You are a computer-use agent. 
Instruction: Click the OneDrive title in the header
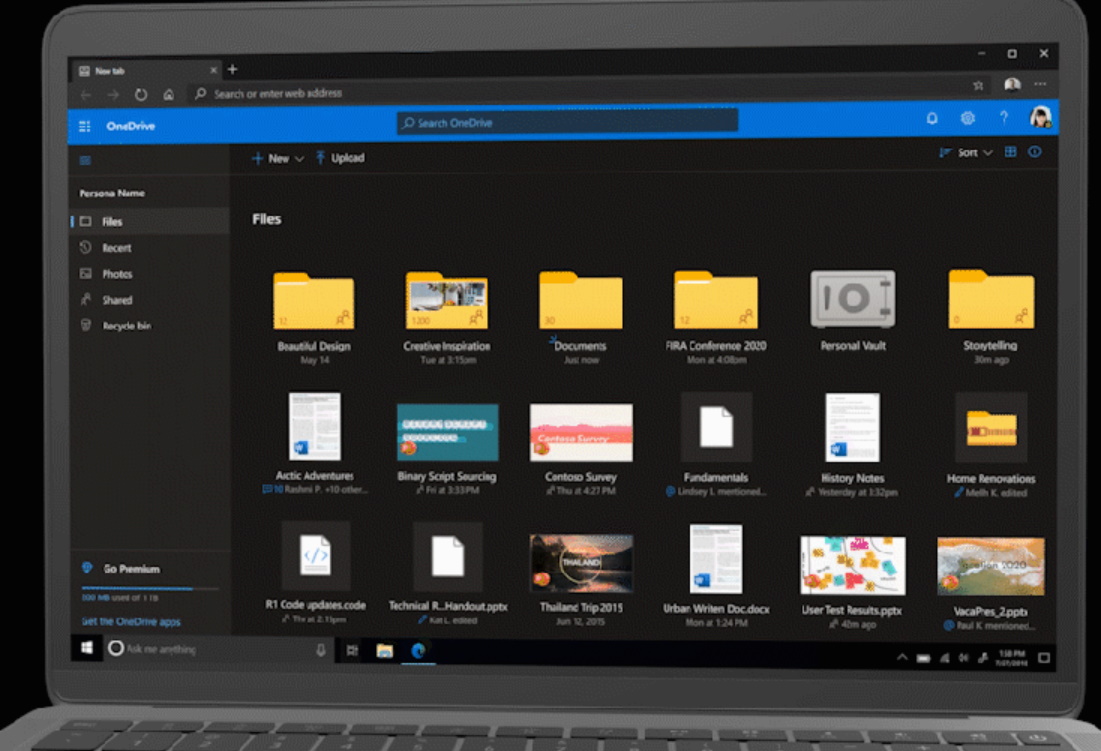(131, 126)
